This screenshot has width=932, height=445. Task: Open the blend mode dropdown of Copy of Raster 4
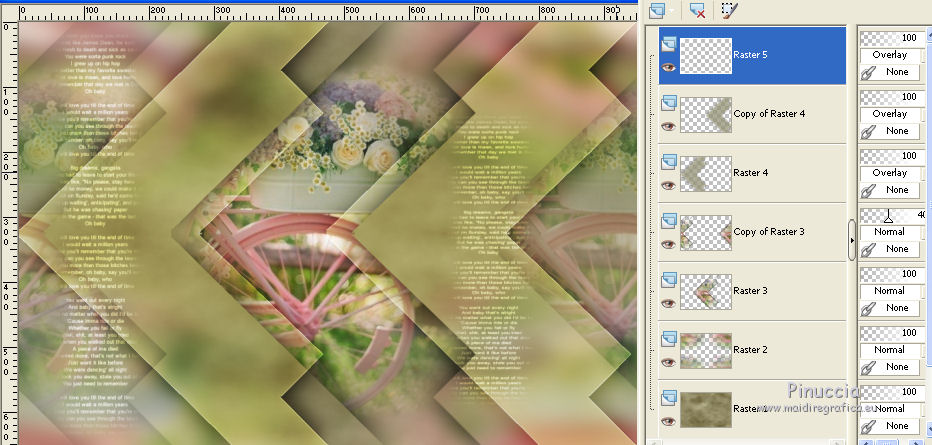point(890,113)
